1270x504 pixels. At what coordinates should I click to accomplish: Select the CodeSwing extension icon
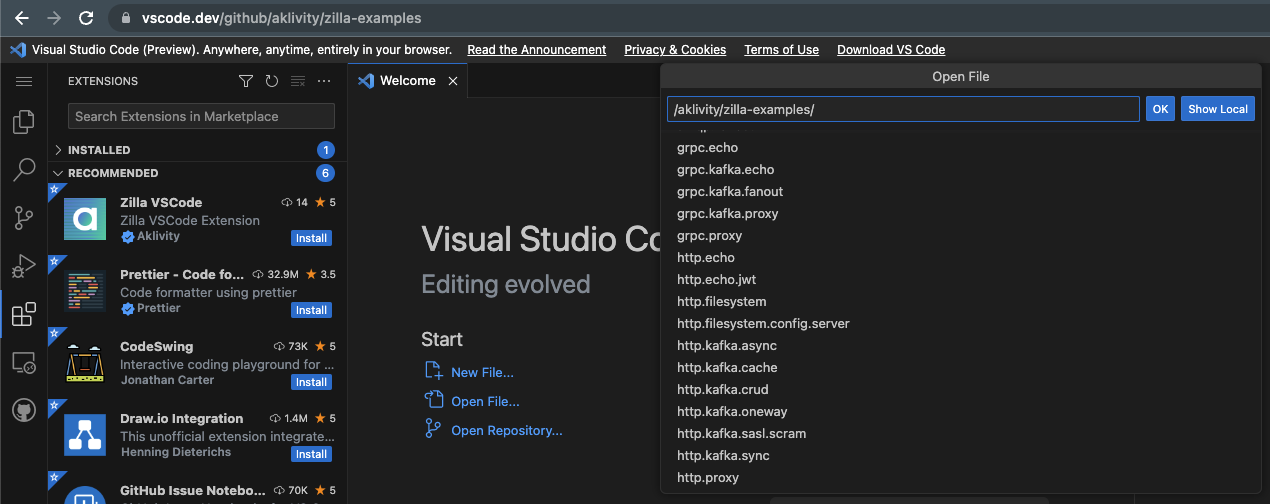[85, 362]
